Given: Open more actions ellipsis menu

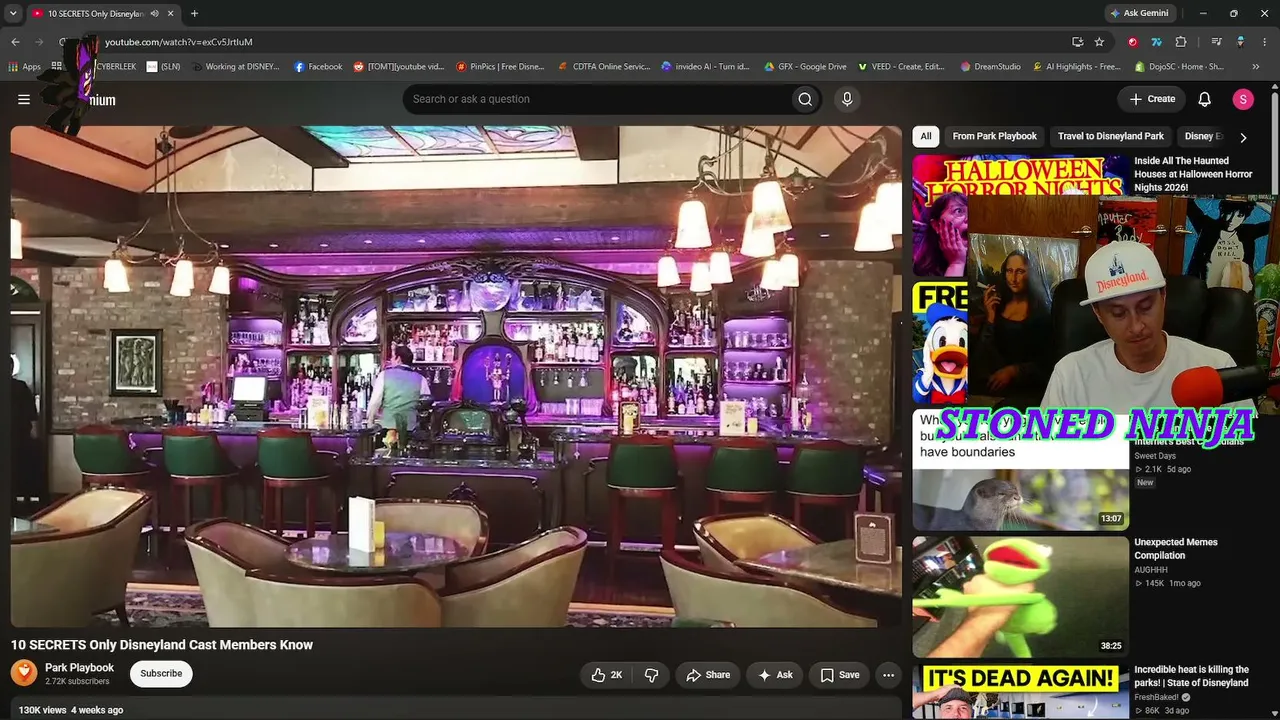Looking at the screenshot, I should (888, 675).
